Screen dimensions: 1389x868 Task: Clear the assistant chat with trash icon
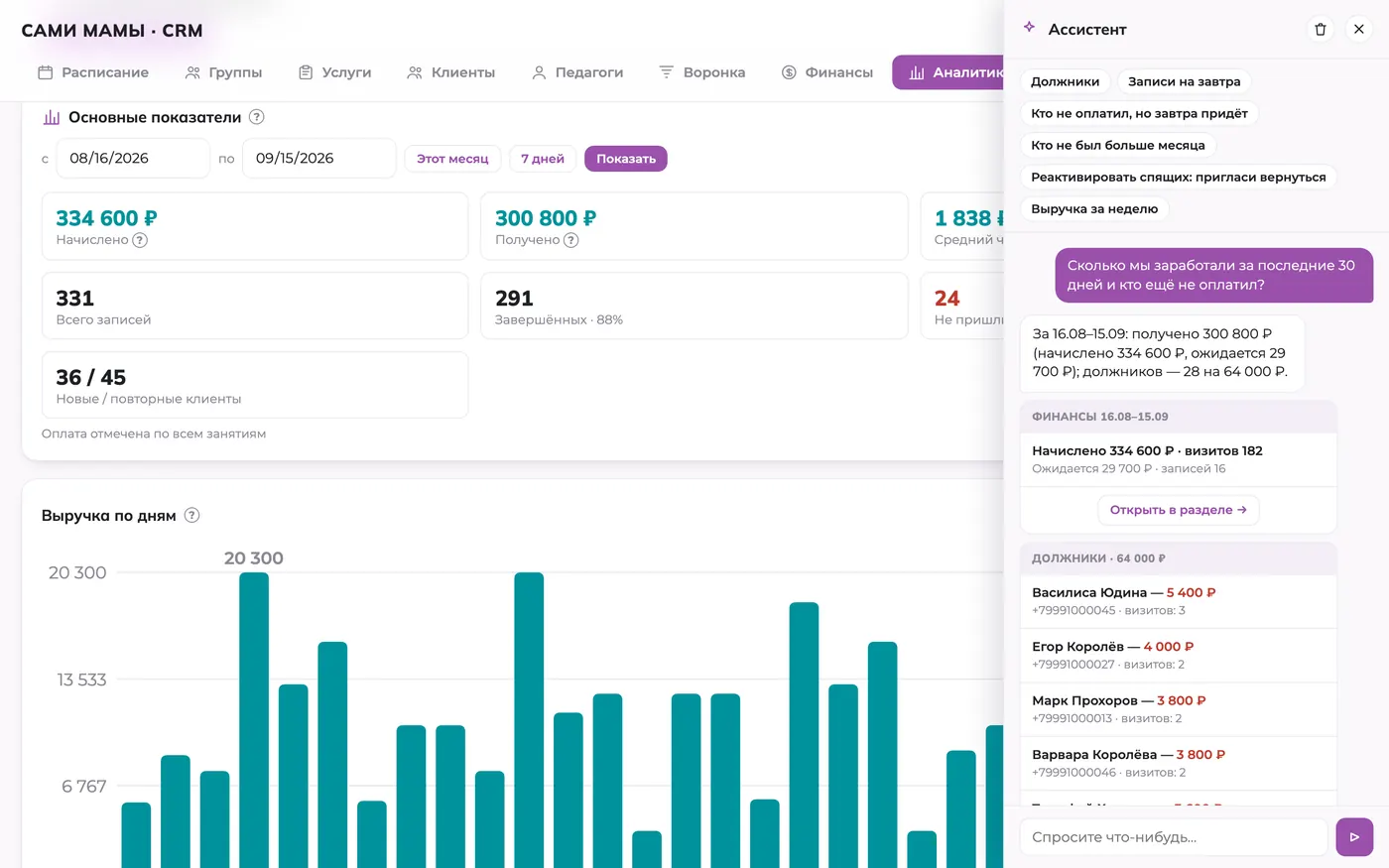tap(1320, 30)
